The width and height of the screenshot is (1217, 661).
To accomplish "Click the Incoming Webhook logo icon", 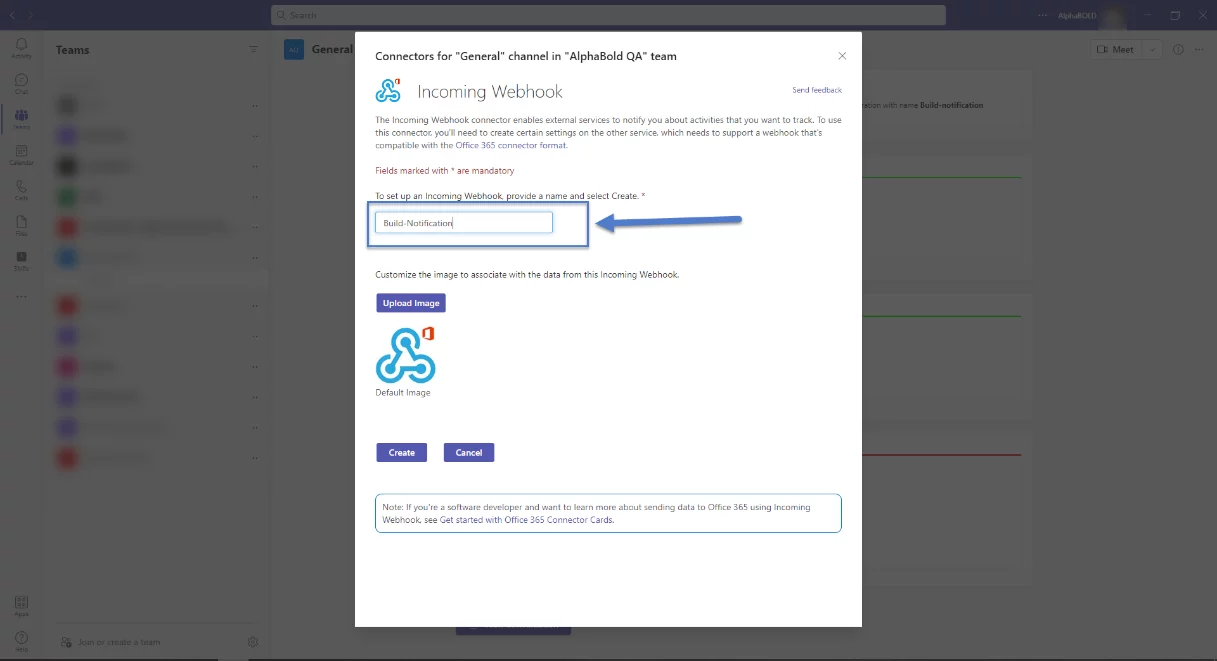I will click(x=388, y=91).
